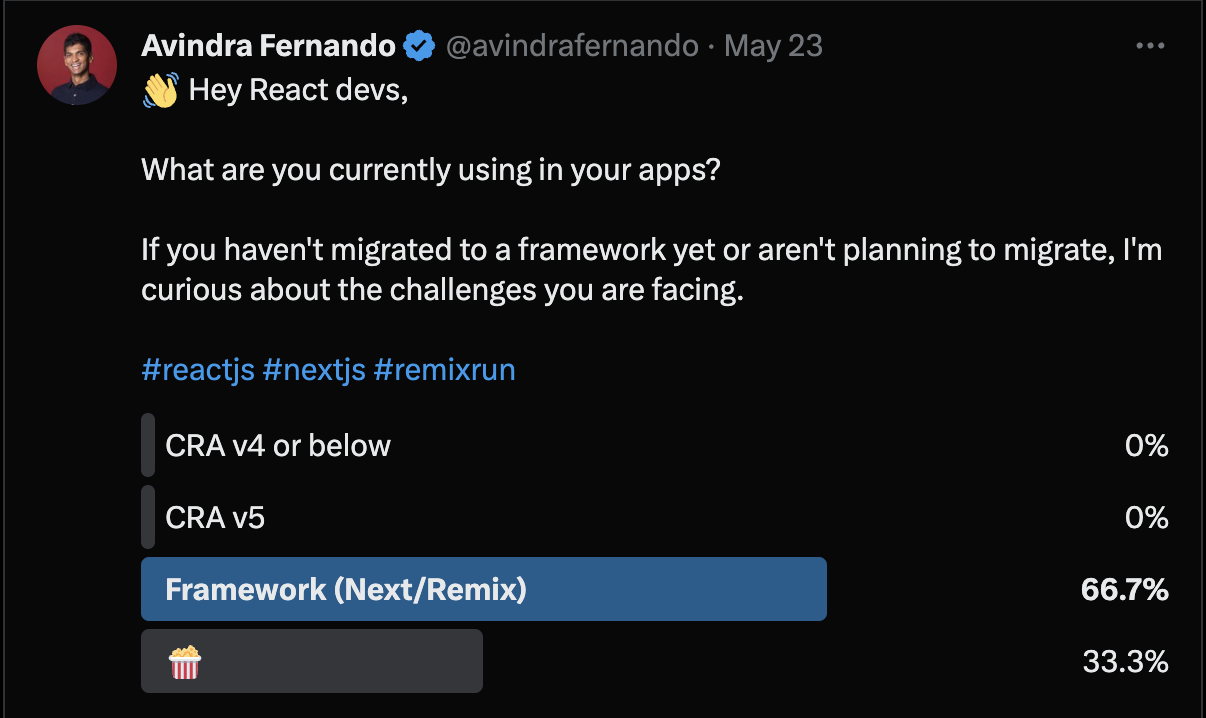Select the CRA v5 poll option
Screen dimensions: 1206x718
tap(215, 517)
